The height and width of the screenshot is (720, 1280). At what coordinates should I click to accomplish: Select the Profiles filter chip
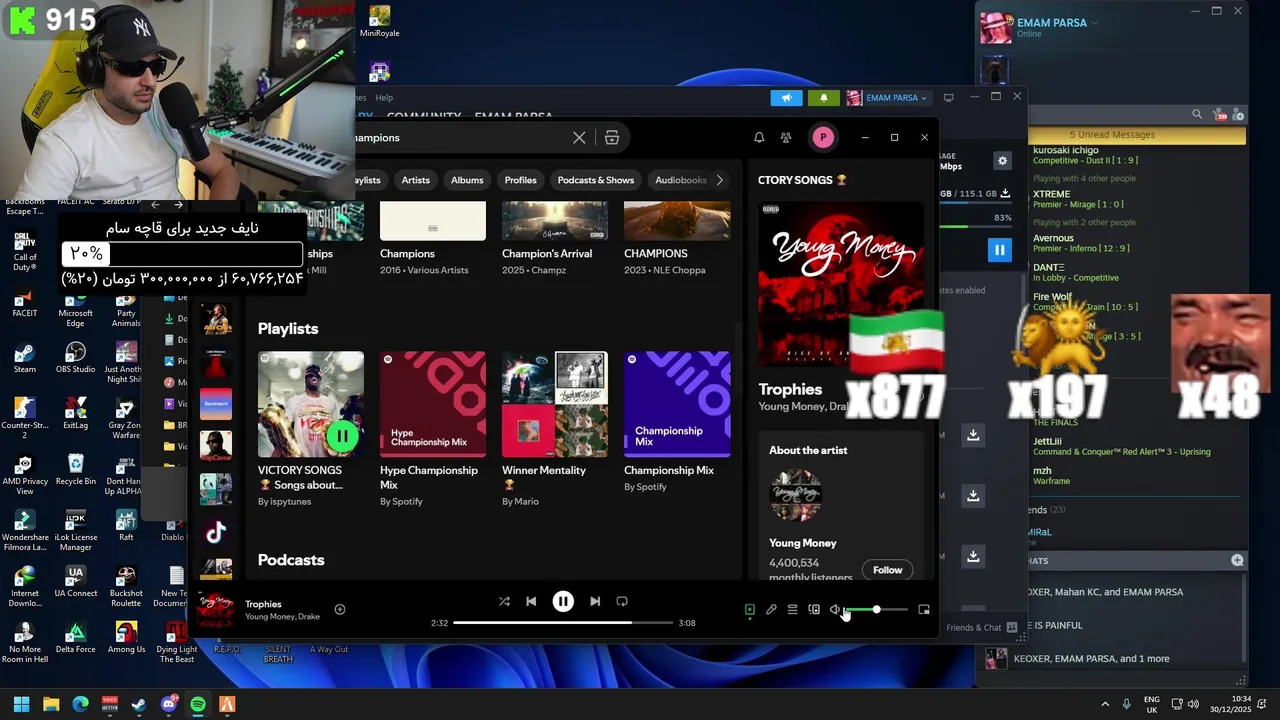pyautogui.click(x=520, y=180)
